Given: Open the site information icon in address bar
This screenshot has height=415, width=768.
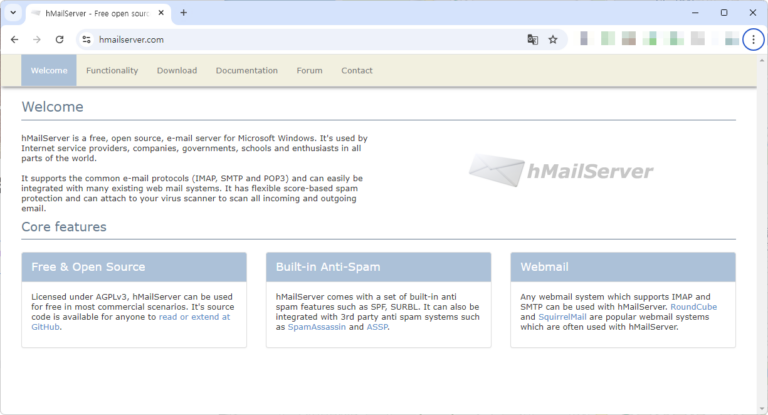Looking at the screenshot, I should point(87,40).
